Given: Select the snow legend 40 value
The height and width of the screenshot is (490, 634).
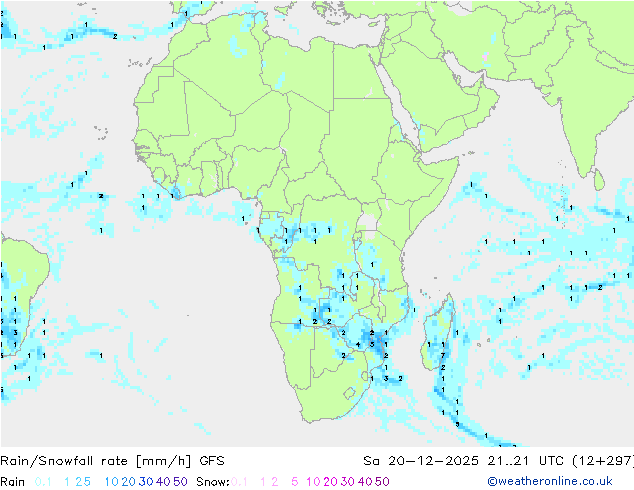Looking at the screenshot, I should tap(365, 482).
